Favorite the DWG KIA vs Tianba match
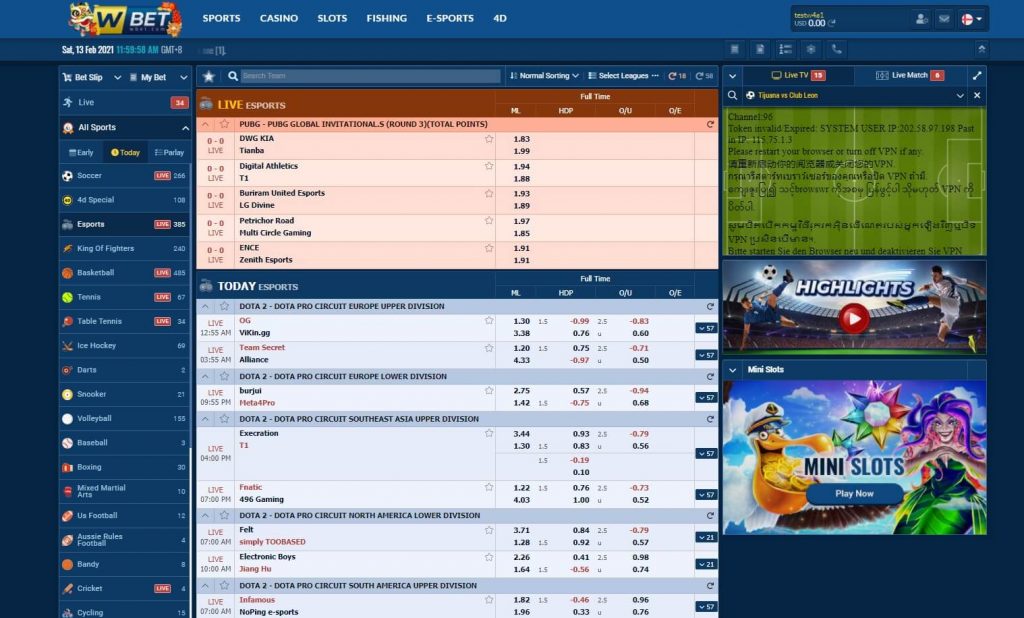Screen dimensions: 1024x618 pyautogui.click(x=488, y=139)
